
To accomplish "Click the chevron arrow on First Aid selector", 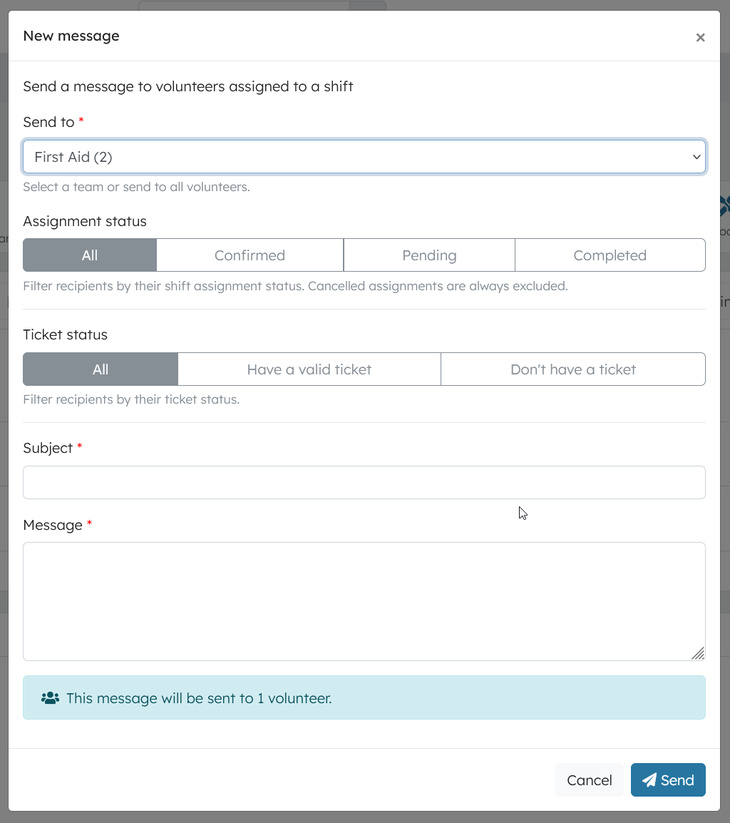I will pos(696,157).
